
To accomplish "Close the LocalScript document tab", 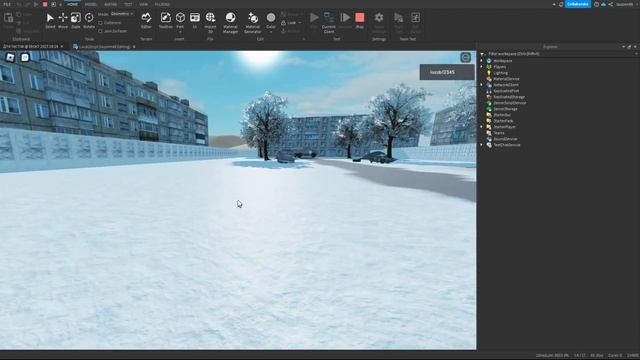I will [134, 47].
